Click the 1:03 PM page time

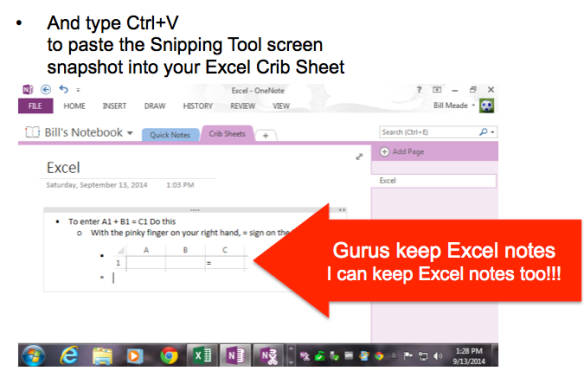click(x=180, y=185)
